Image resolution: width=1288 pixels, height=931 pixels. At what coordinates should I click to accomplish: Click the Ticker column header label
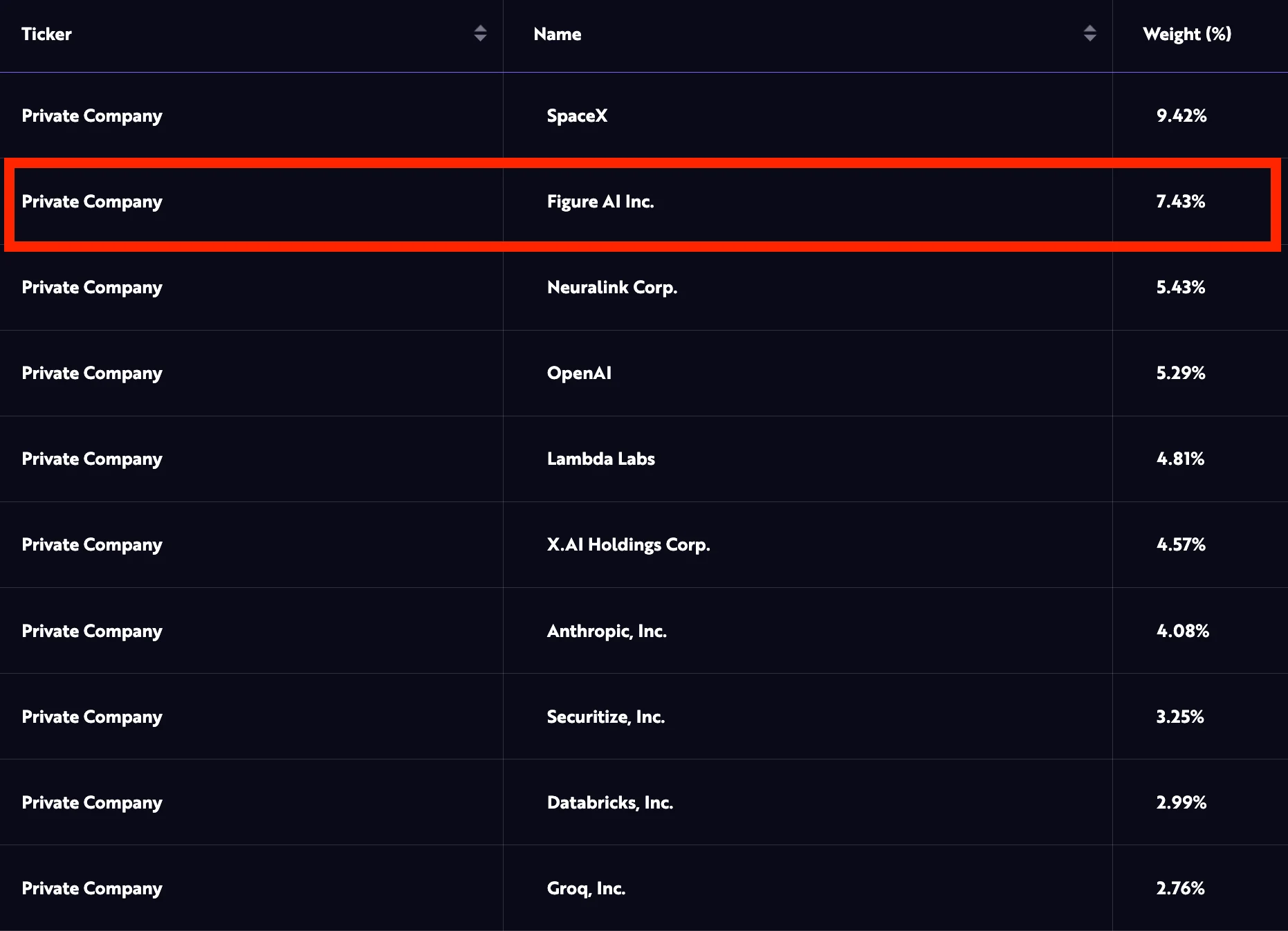point(46,34)
